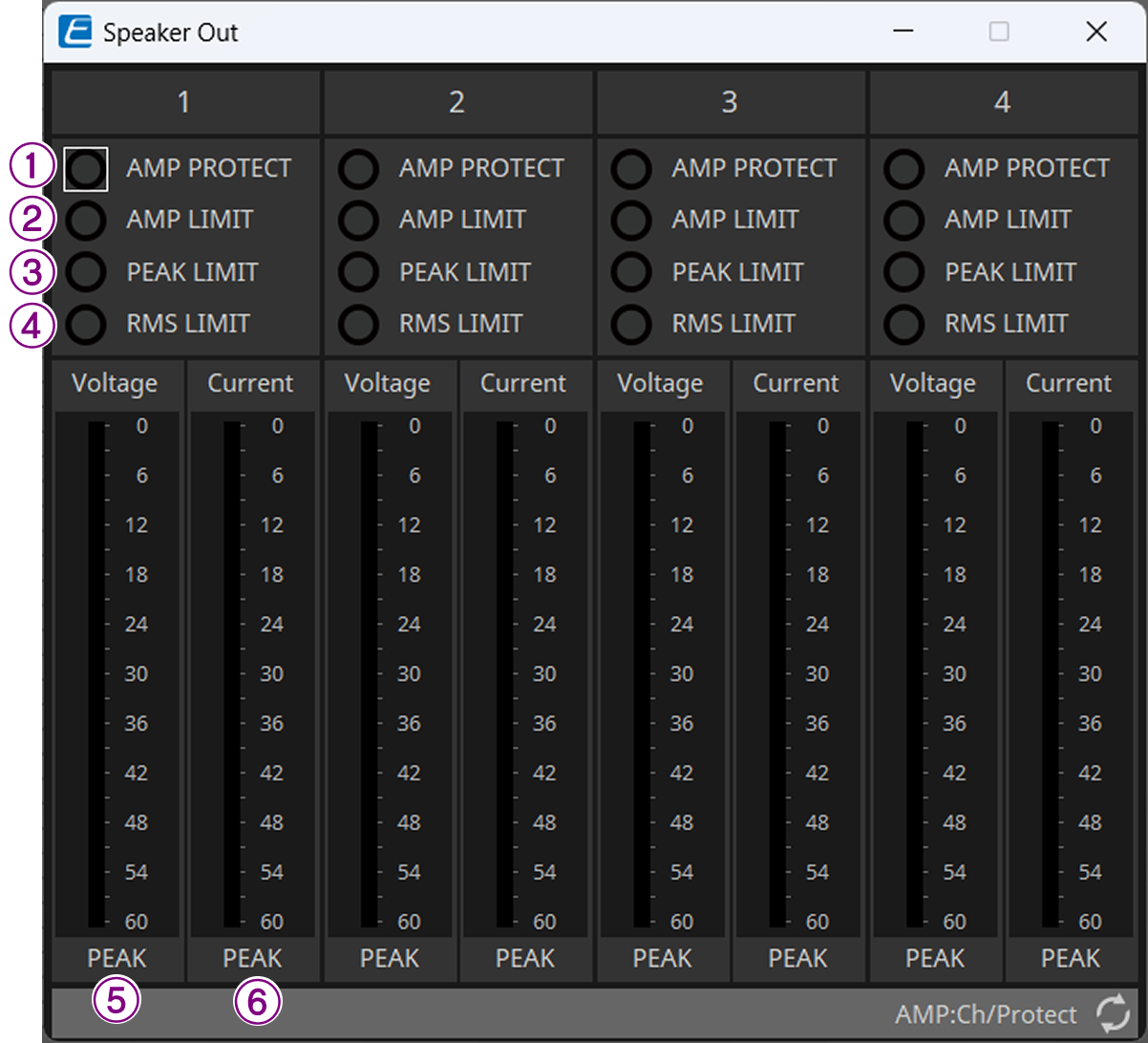Click PEAK under channel 4 Current meter

click(1071, 958)
